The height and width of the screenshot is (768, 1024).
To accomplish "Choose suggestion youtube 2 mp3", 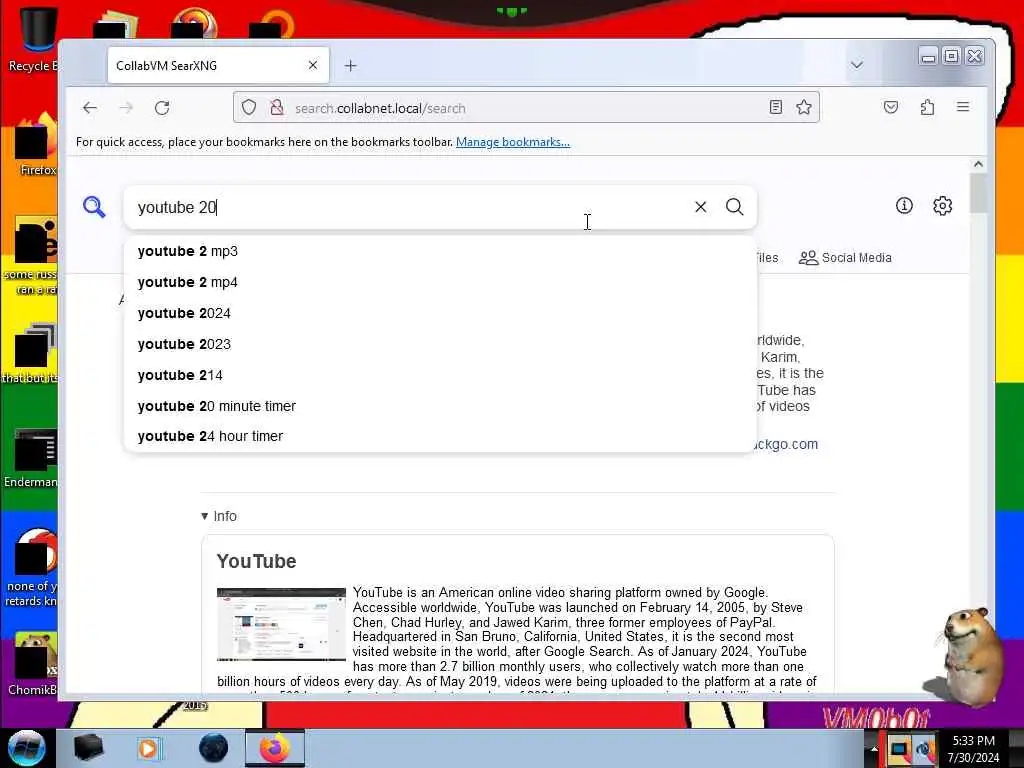I will pyautogui.click(x=440, y=251).
